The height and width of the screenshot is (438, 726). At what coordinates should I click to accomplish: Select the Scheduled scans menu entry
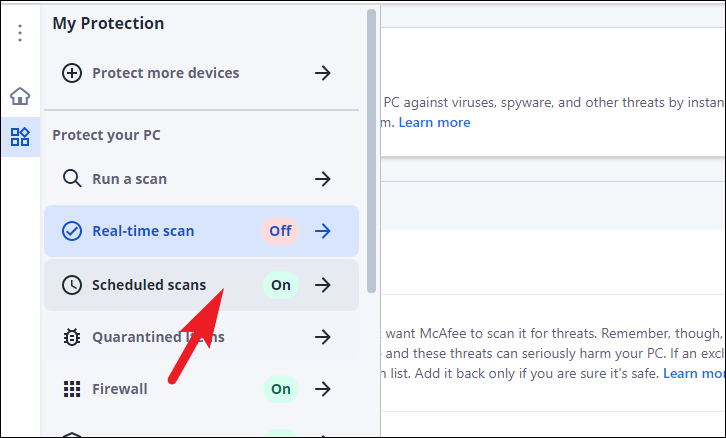[x=149, y=285]
